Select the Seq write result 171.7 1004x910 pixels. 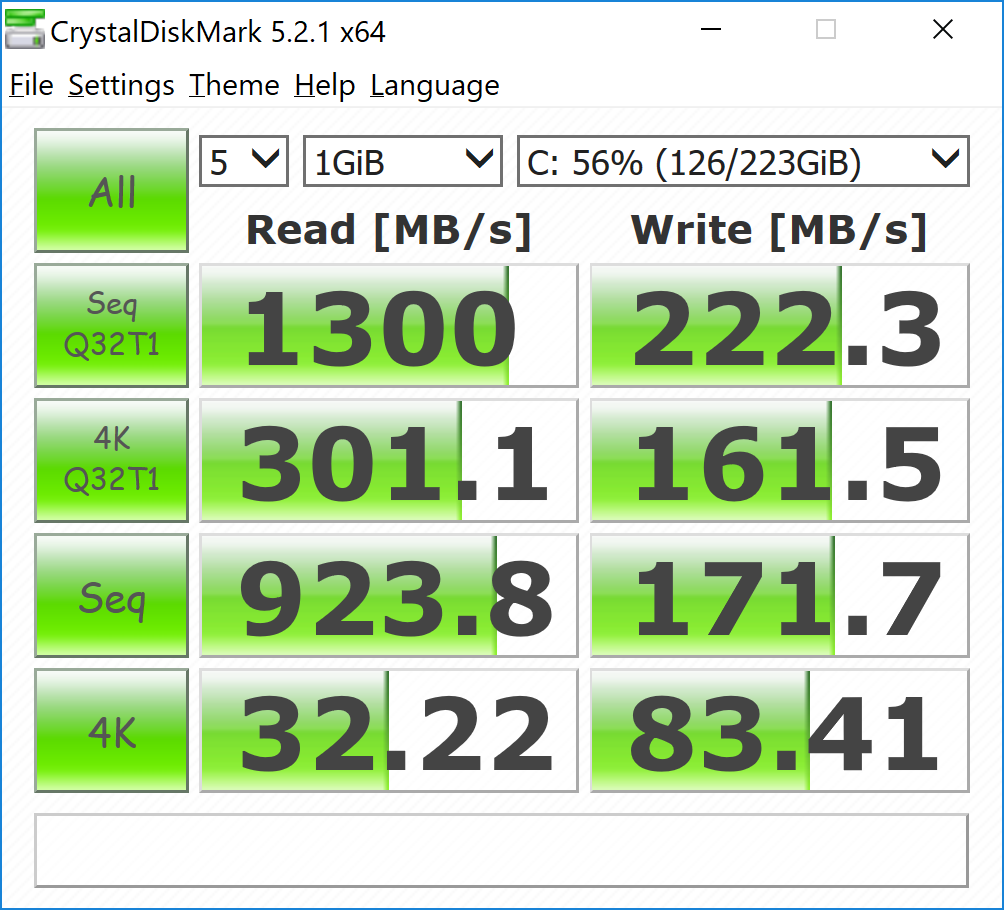pos(779,596)
